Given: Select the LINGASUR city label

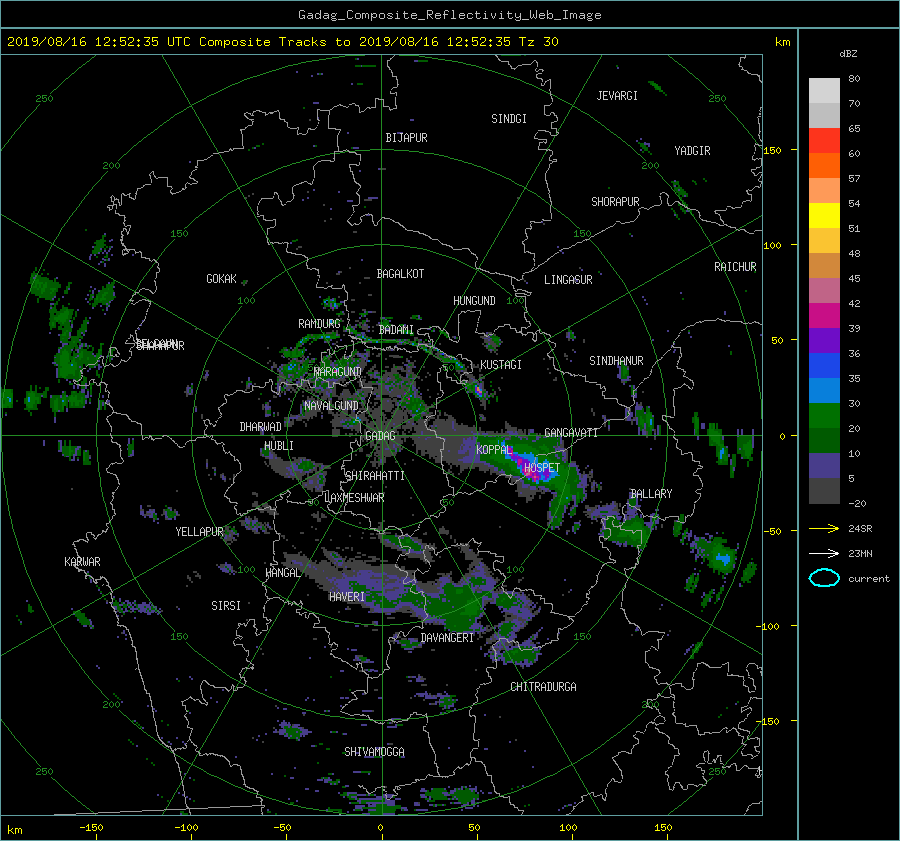Looking at the screenshot, I should 568,280.
